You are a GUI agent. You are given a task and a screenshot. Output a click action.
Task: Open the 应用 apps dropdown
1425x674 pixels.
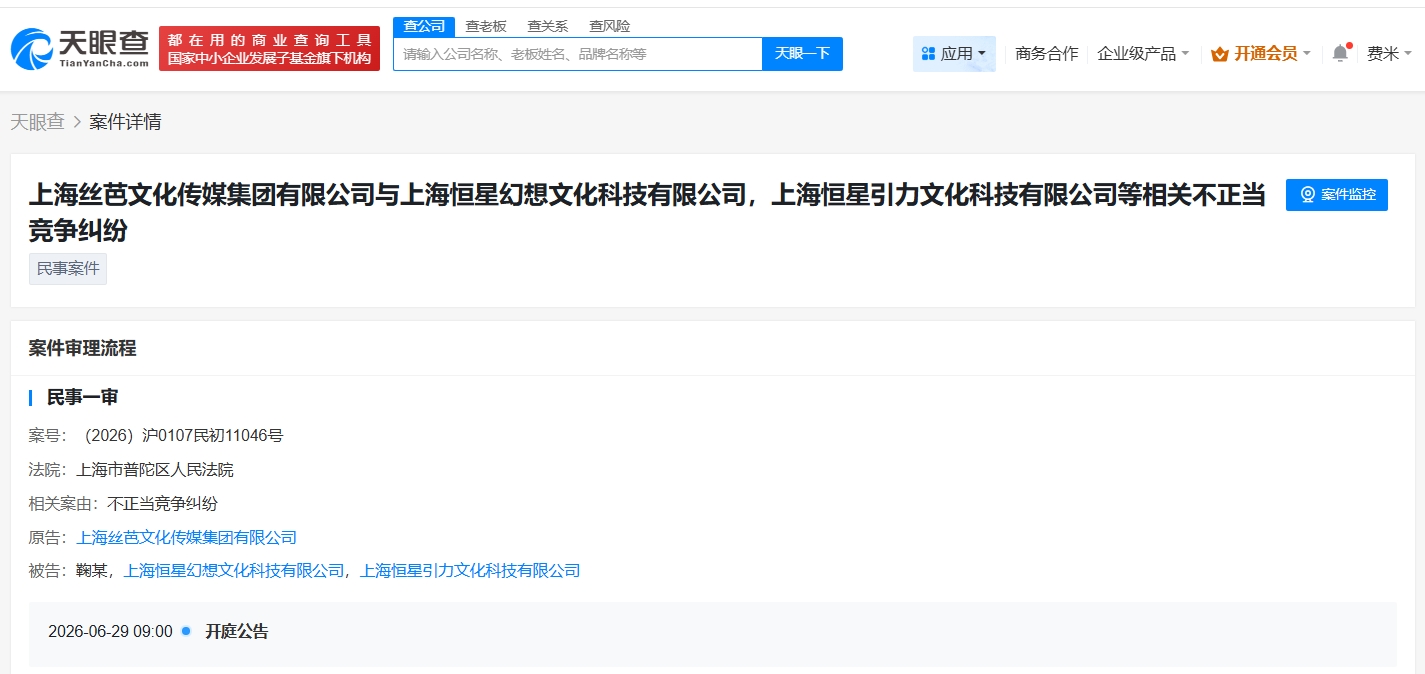point(954,54)
